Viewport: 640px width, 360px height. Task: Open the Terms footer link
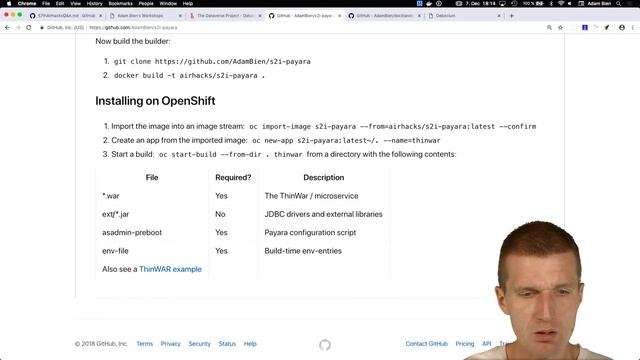144,344
